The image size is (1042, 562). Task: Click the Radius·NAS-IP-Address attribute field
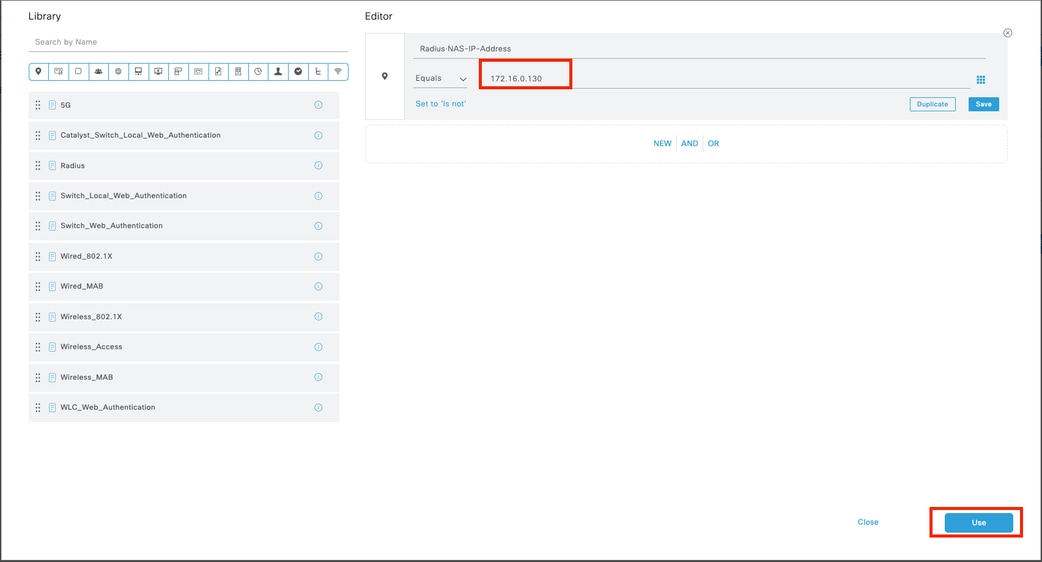pyautogui.click(x=699, y=48)
